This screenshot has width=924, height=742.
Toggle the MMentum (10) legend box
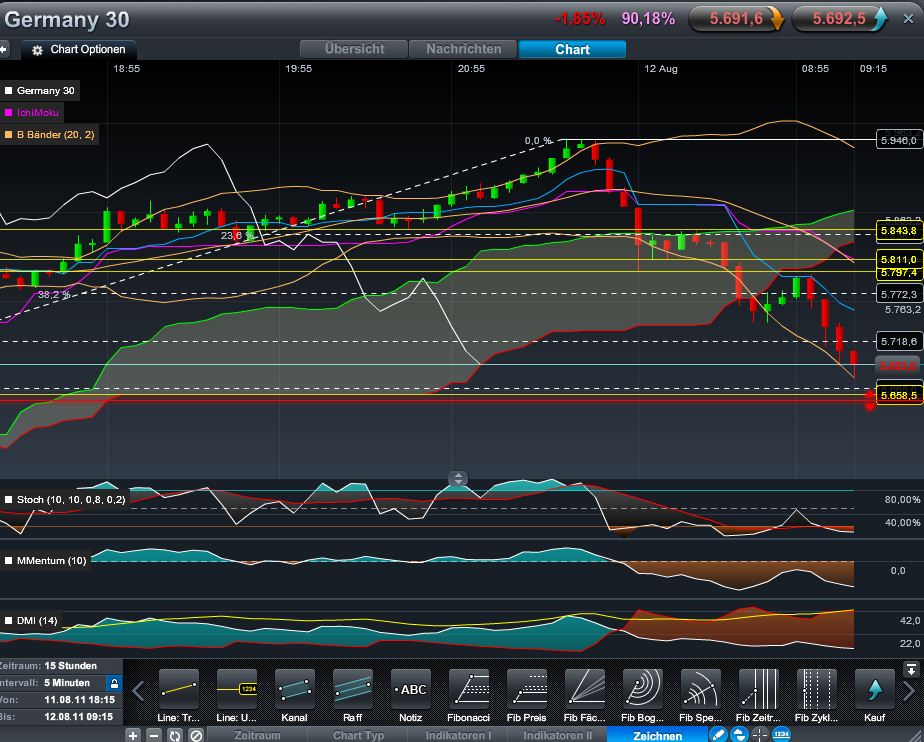[8, 561]
